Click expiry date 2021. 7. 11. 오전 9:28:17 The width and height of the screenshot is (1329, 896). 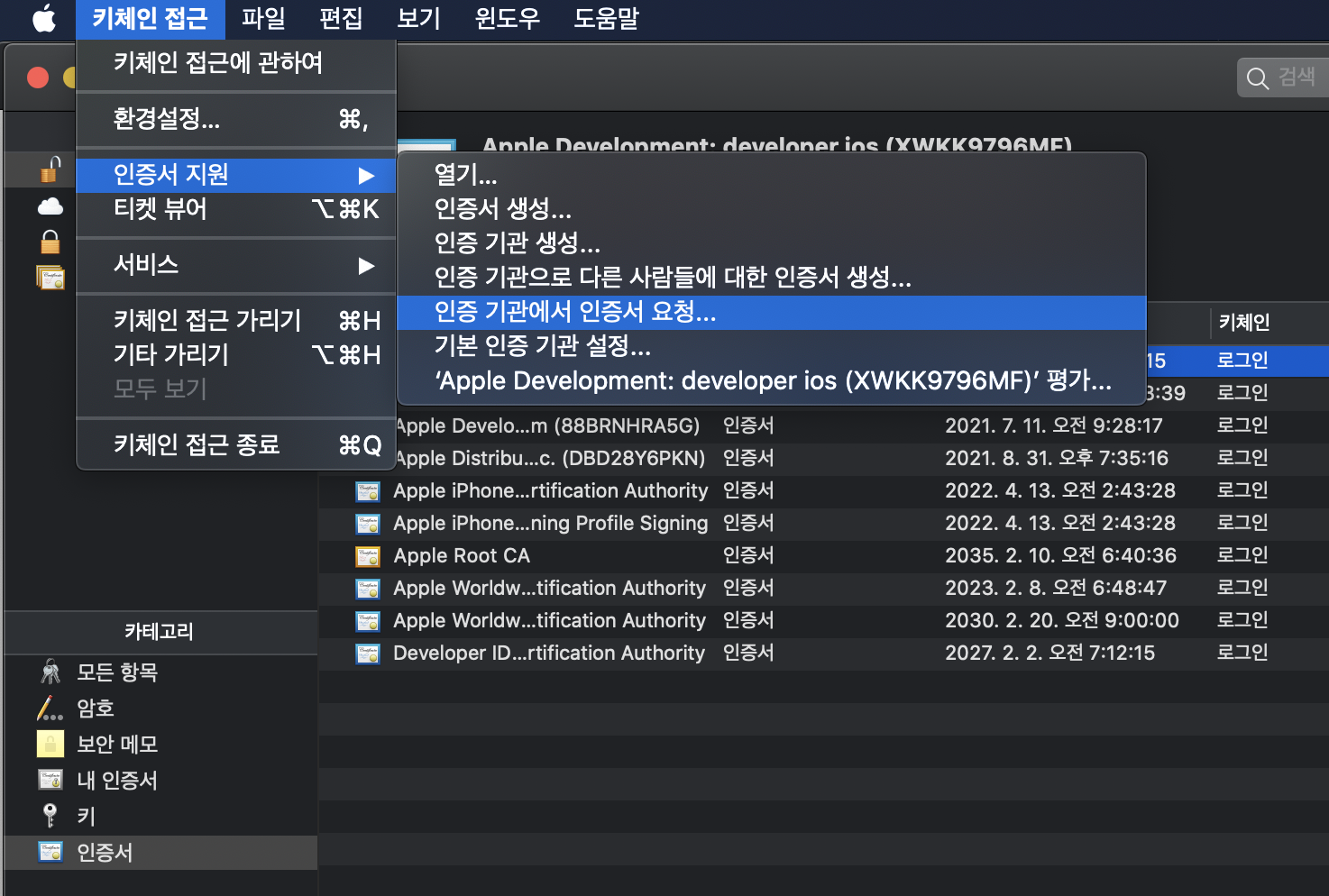point(1054,426)
